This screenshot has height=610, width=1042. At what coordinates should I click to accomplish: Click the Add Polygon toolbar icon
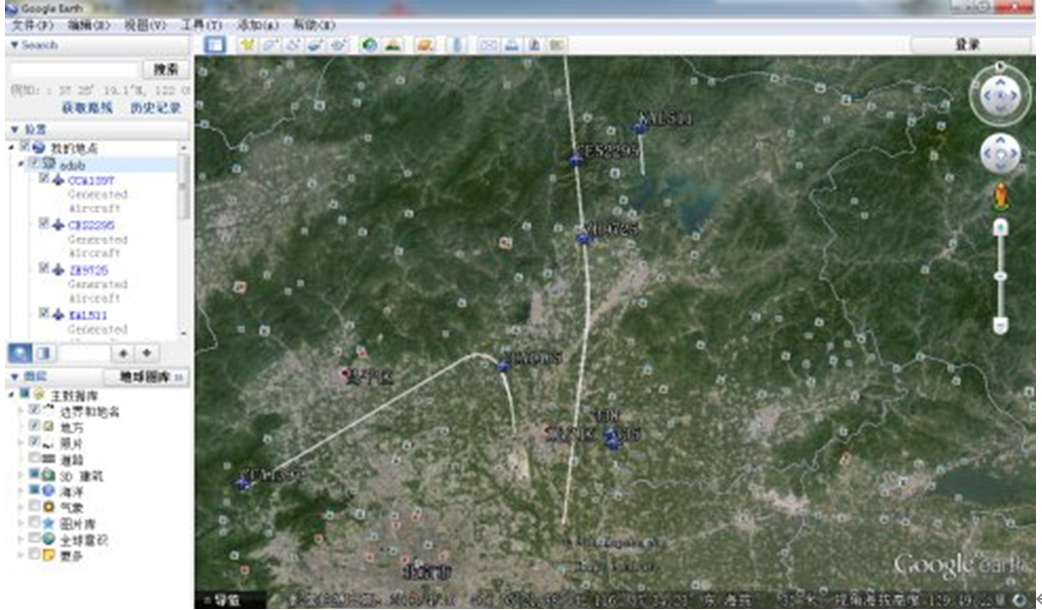[270, 45]
